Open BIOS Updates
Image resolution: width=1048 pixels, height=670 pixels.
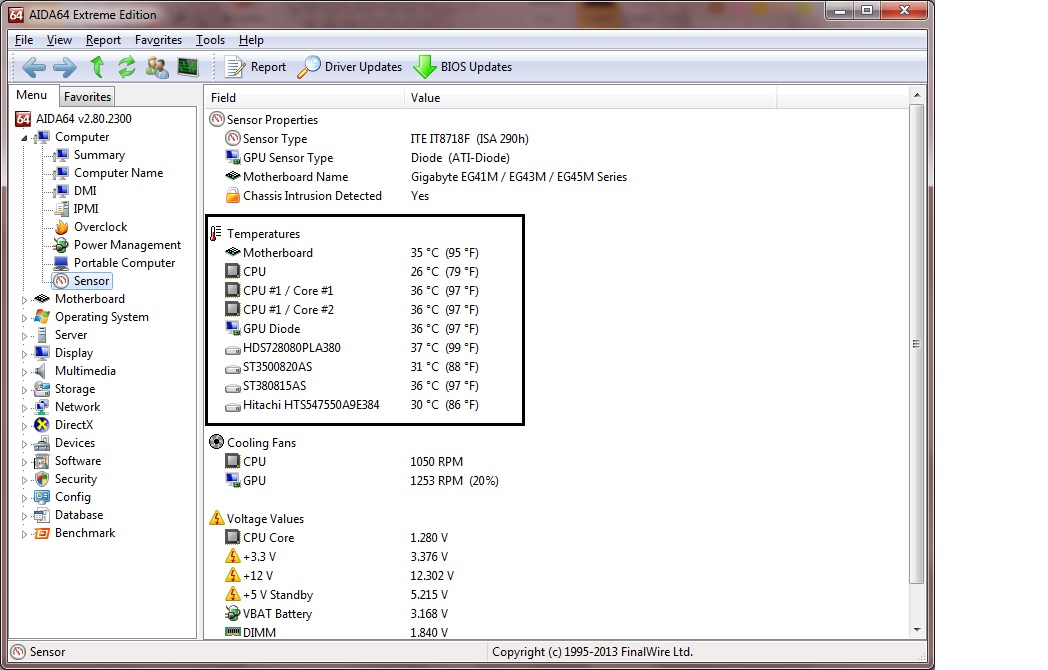pos(463,67)
